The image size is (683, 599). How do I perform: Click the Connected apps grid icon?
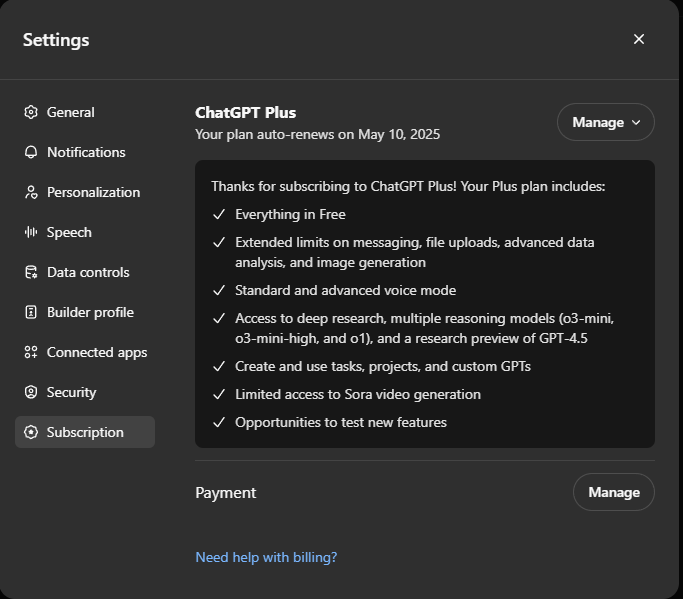(x=31, y=352)
